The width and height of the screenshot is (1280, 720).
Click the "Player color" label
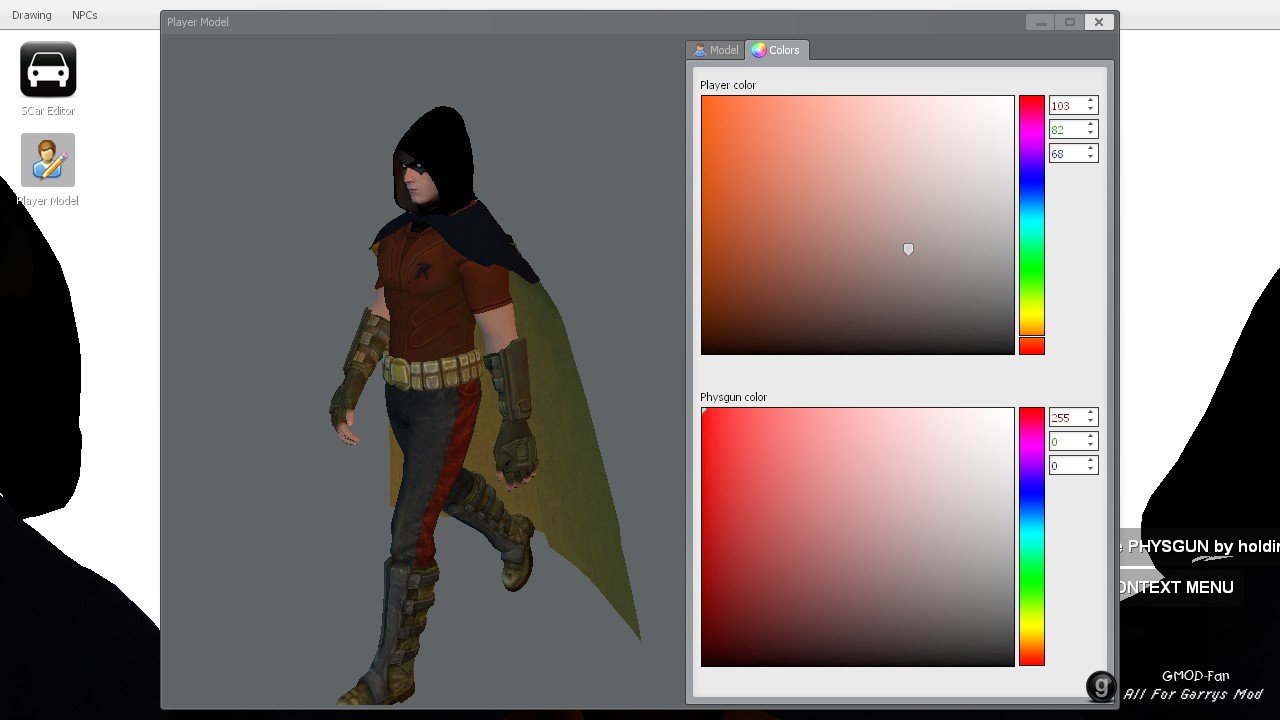728,85
